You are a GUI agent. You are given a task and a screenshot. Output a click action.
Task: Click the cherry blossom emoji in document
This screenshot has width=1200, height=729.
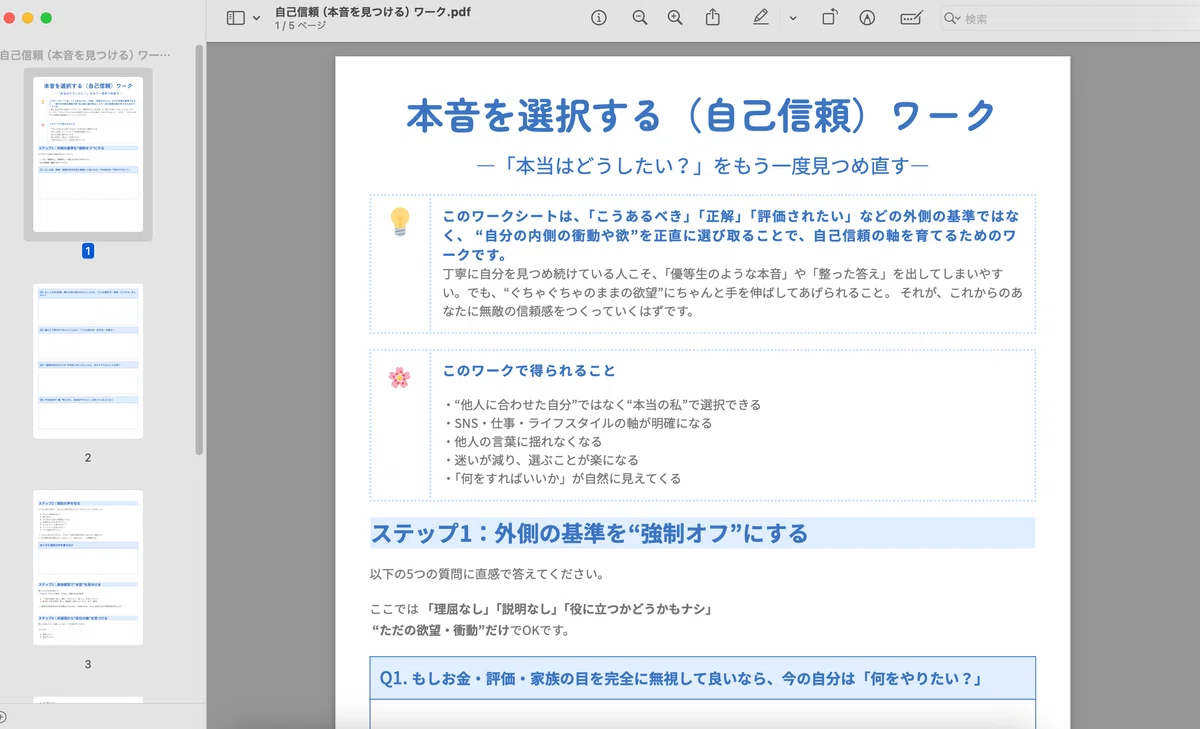point(400,377)
